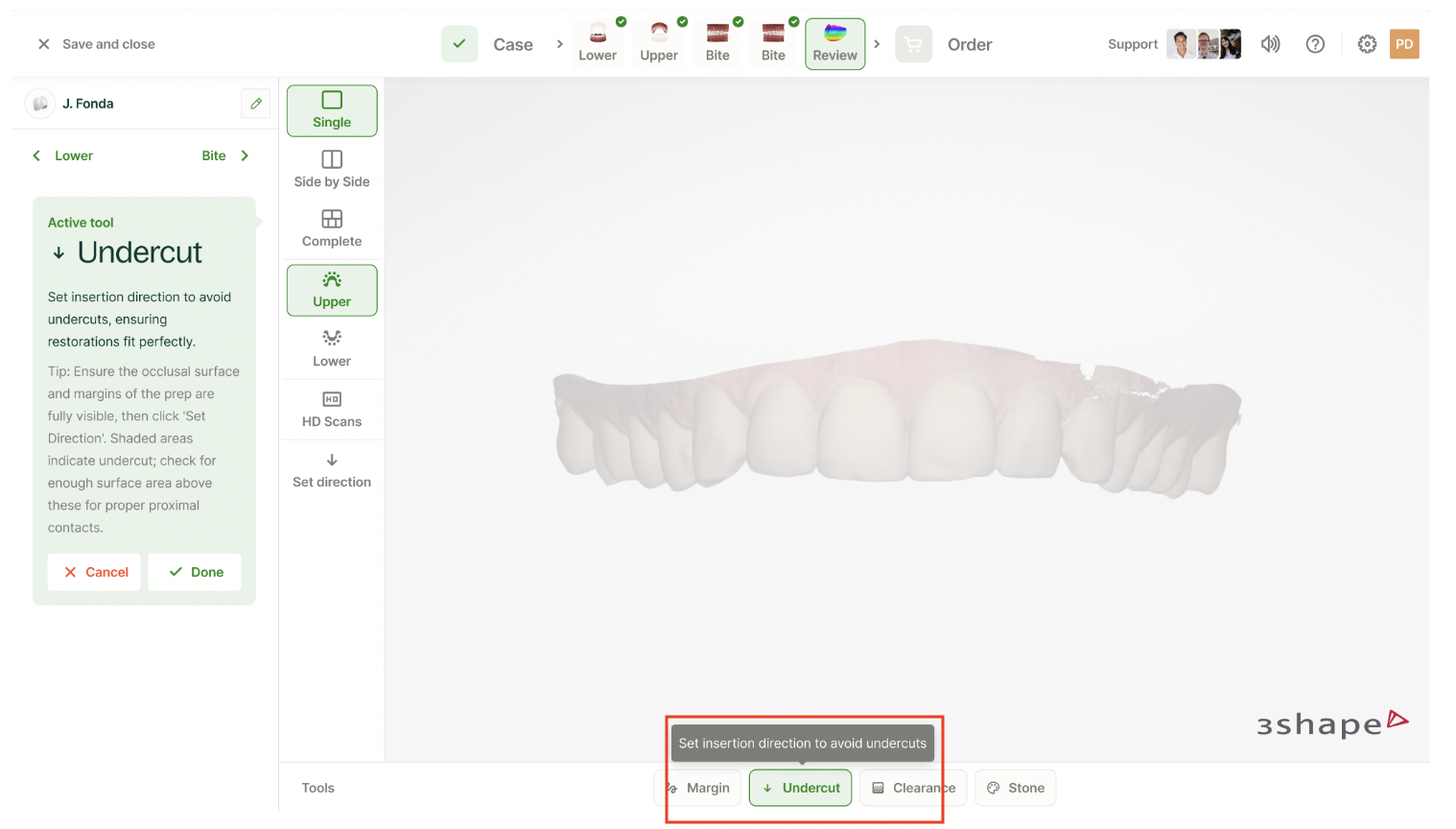Go back to previous Lower step chevron
Screen dimensions: 1456x829
pos(37,155)
